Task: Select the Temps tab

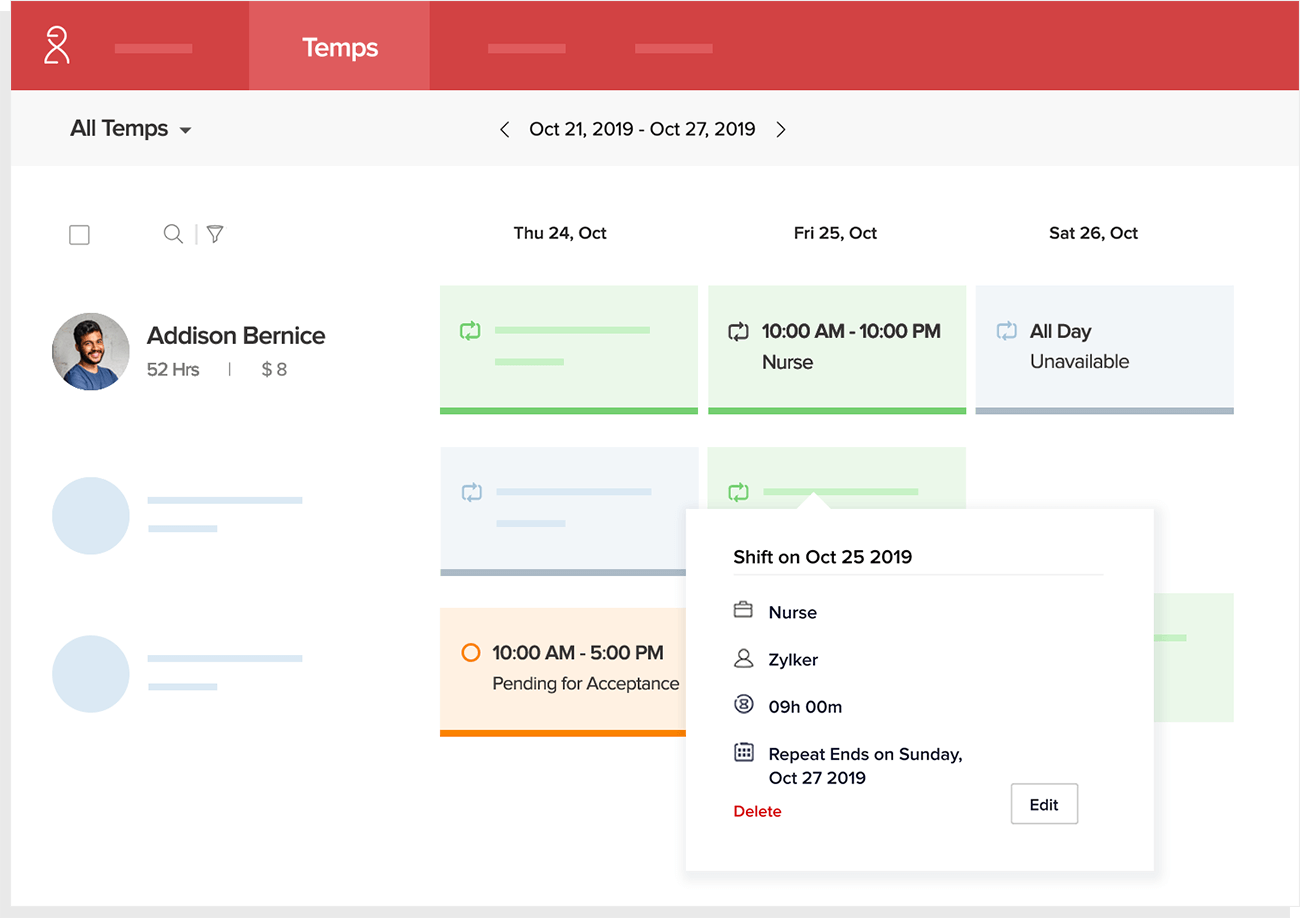Action: (x=340, y=47)
